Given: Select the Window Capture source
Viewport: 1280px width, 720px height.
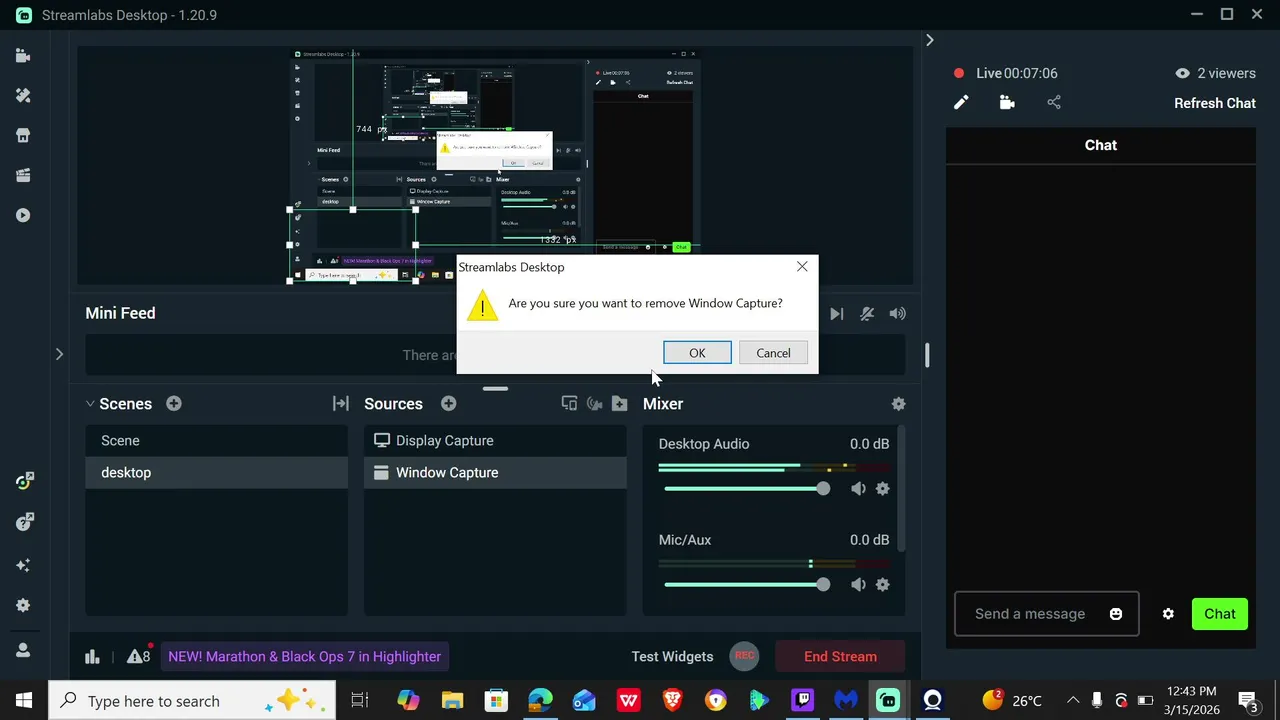Looking at the screenshot, I should 495,473.
